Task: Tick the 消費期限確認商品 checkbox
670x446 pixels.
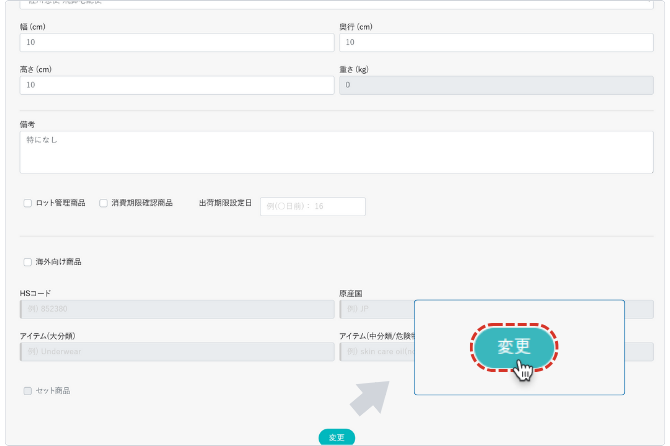Action: 103,203
